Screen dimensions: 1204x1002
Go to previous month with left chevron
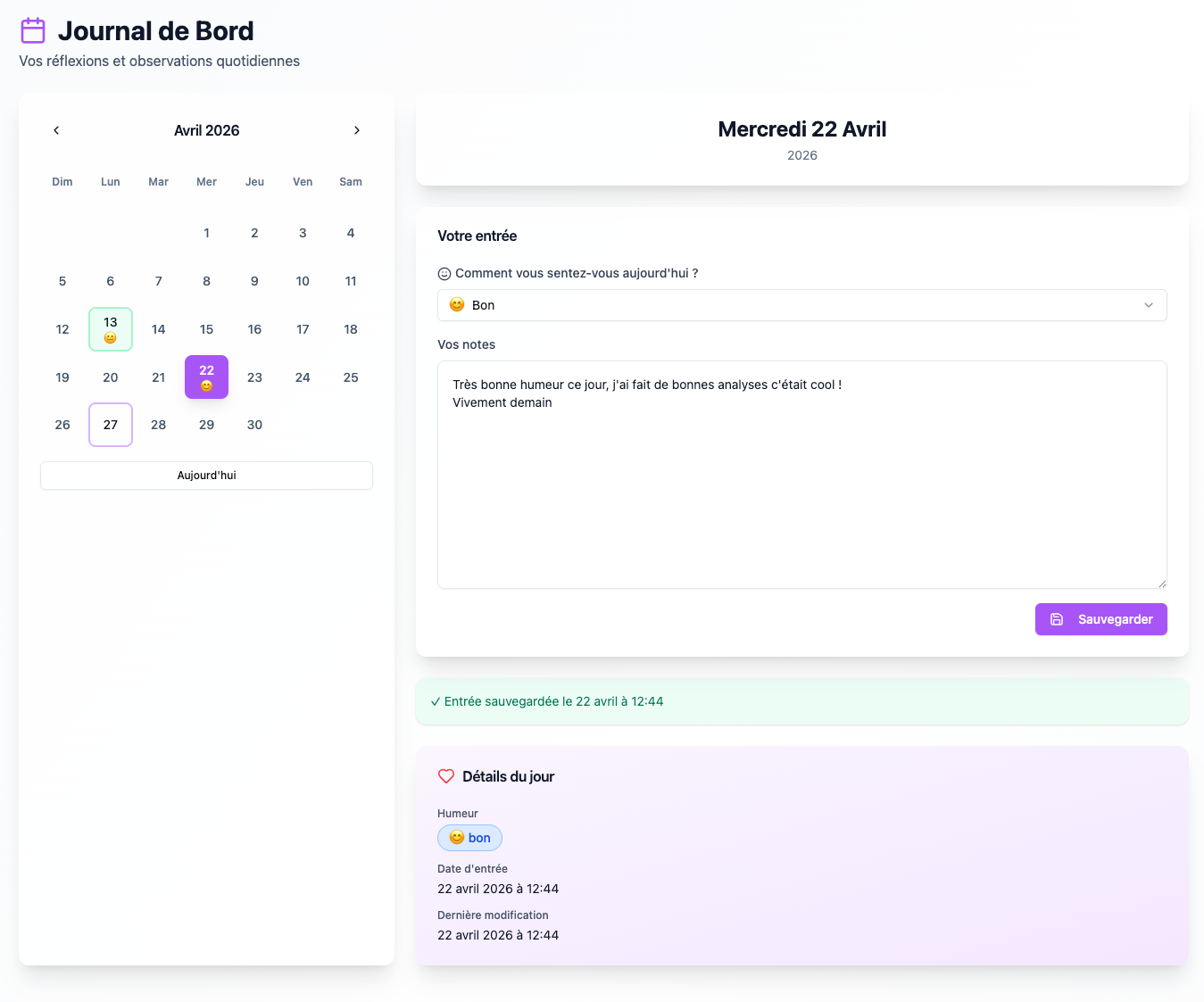click(56, 130)
